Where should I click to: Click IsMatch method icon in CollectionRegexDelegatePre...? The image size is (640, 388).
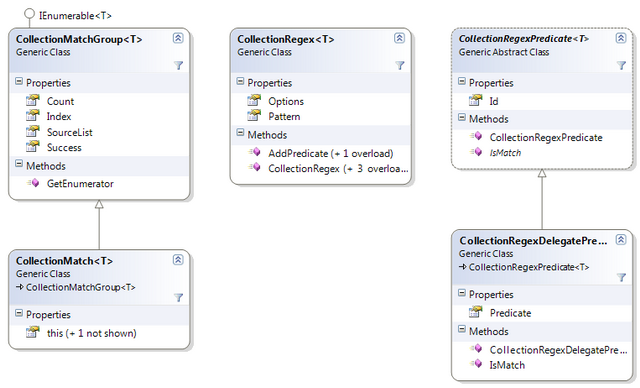pos(476,364)
